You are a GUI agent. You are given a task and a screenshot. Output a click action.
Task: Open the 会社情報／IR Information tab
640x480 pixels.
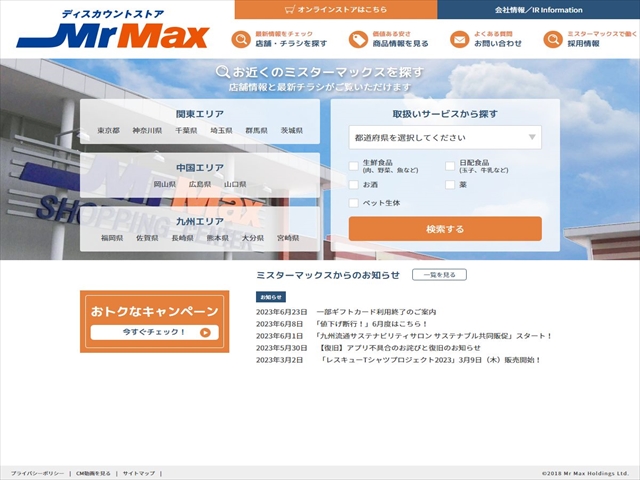click(538, 9)
